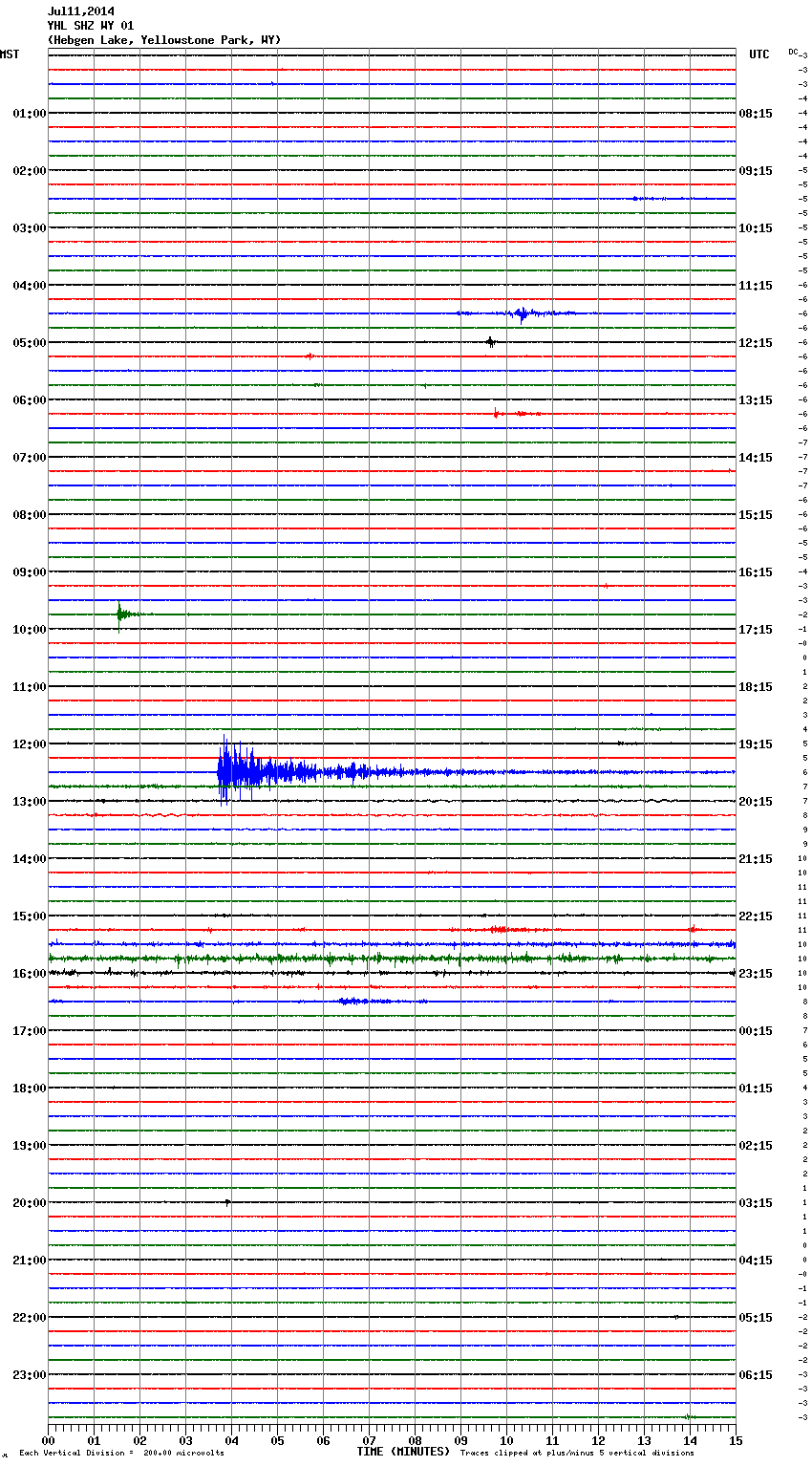Select the 14:00 MST row label

(29, 859)
